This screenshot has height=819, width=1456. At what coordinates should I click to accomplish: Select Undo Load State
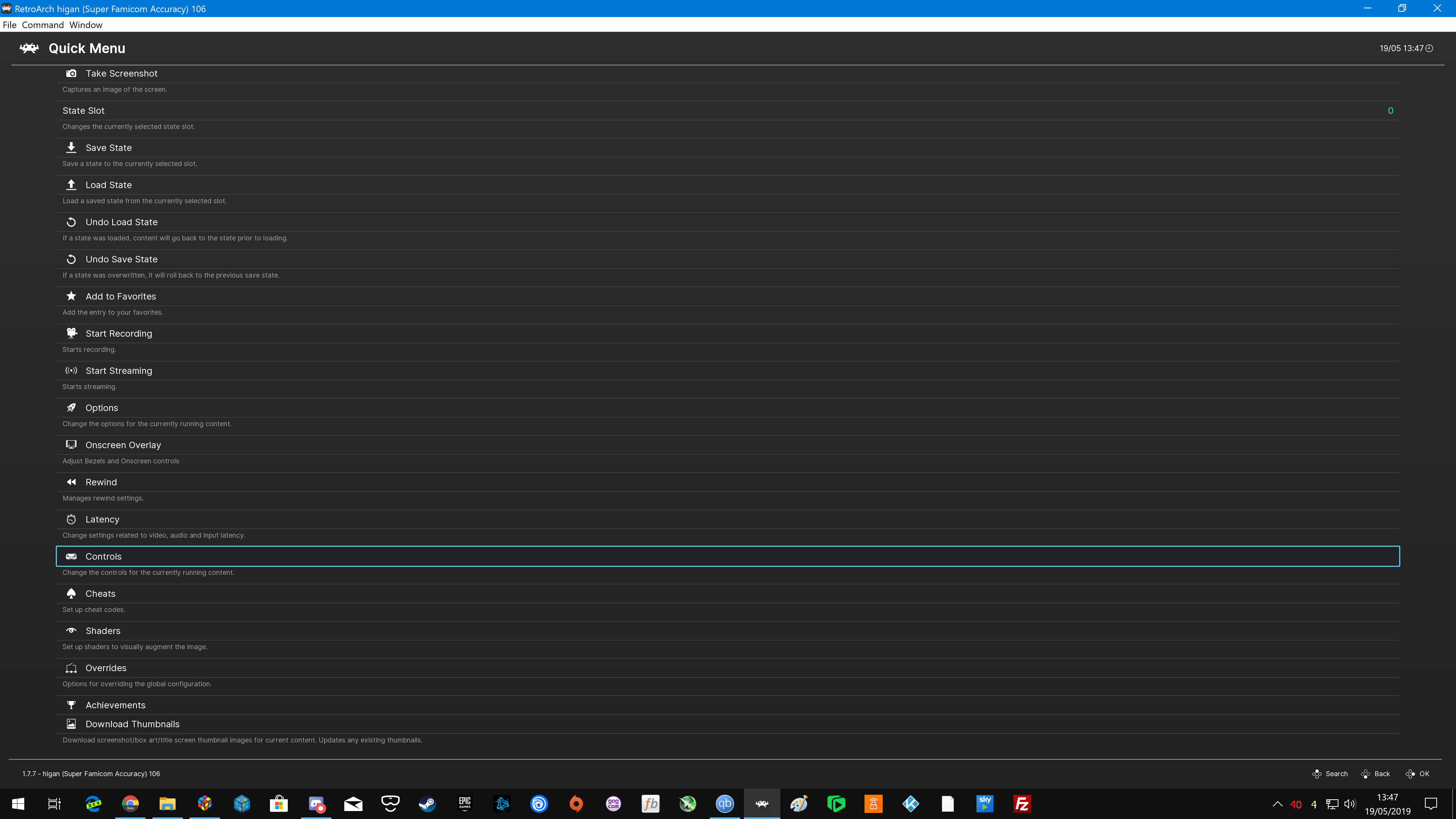[x=728, y=222]
